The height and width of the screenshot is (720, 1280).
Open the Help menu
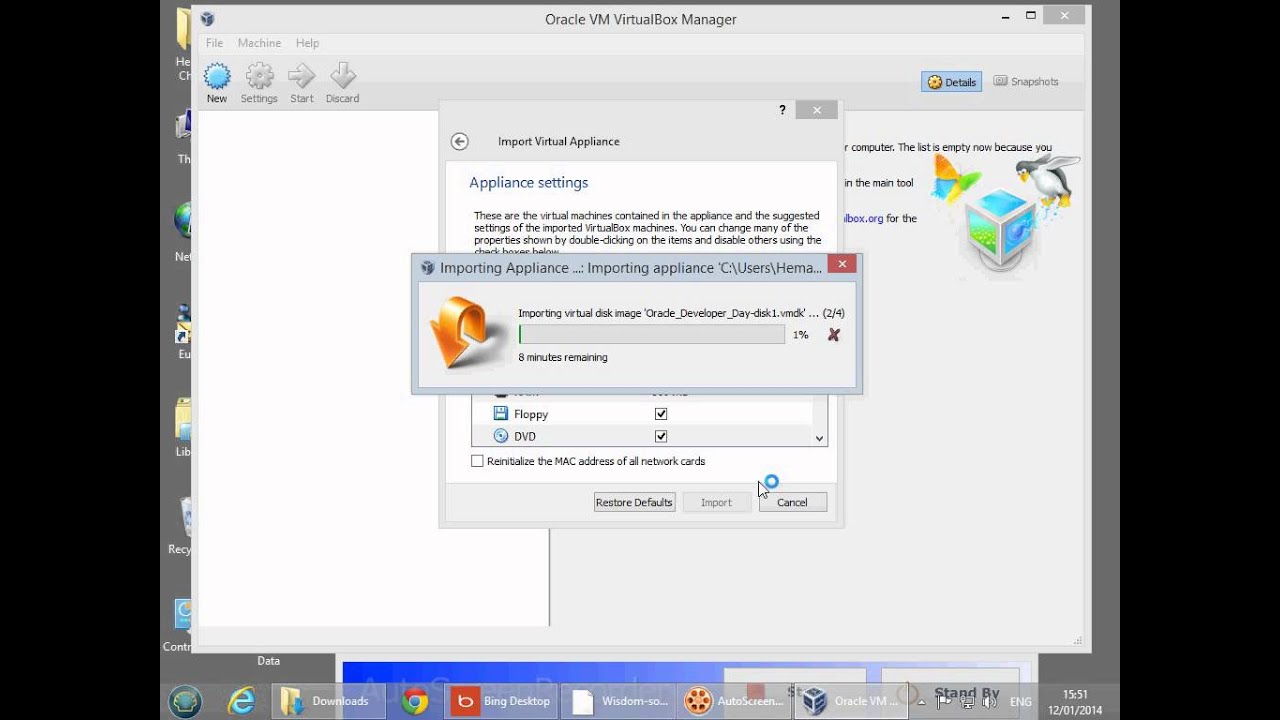307,43
